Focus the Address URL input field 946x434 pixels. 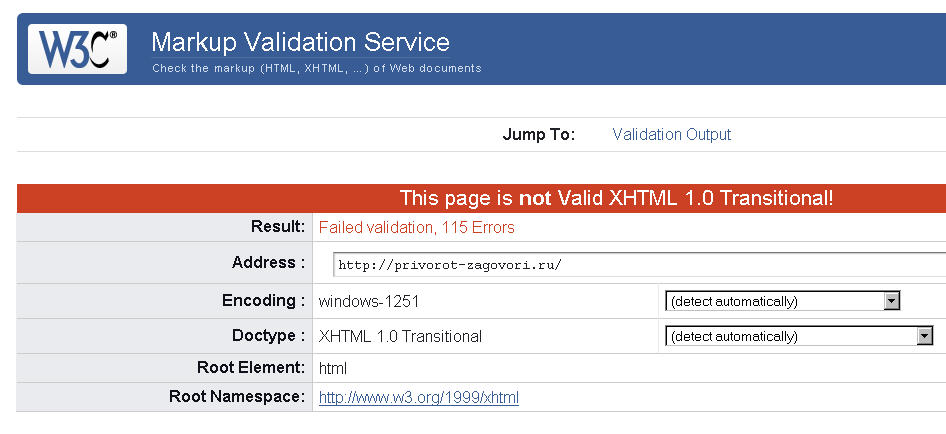640,264
